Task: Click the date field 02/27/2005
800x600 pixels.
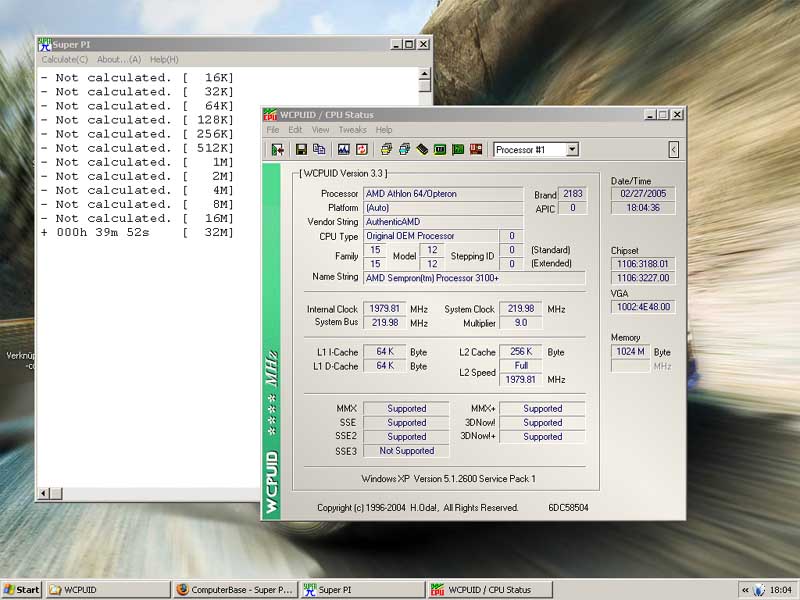Action: click(643, 194)
